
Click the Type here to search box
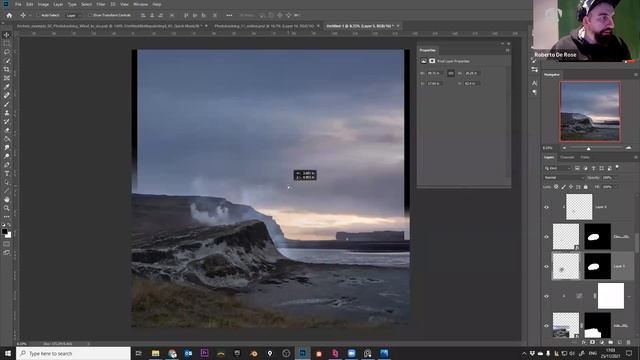(x=73, y=353)
